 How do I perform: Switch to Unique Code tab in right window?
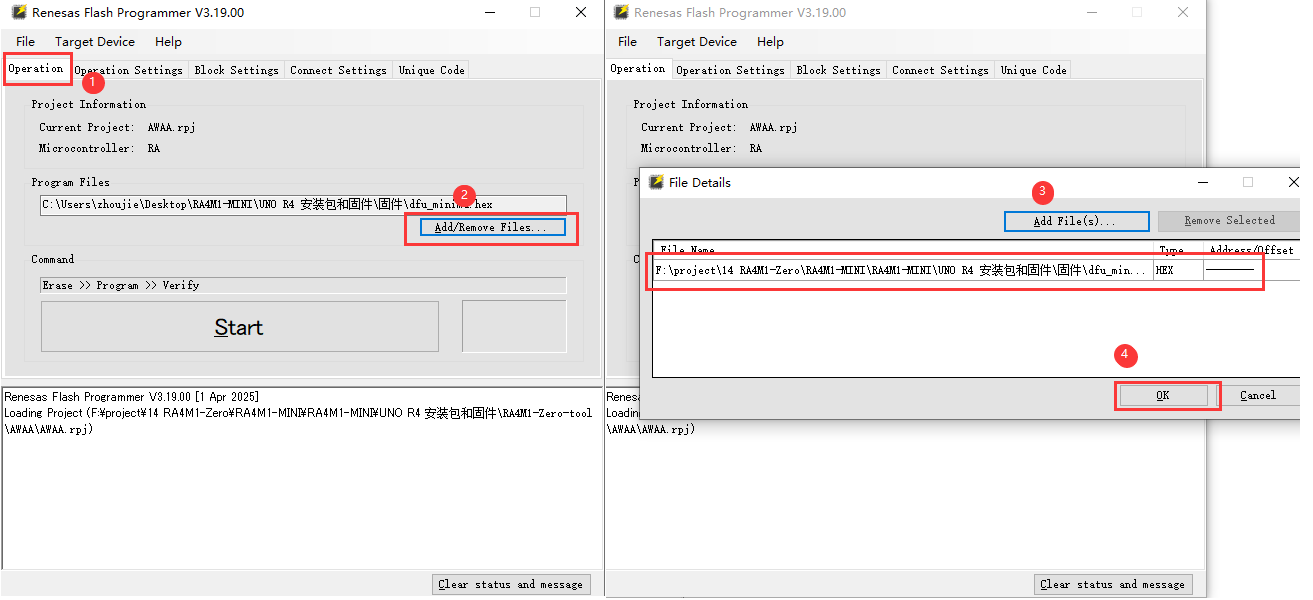[x=1033, y=70]
